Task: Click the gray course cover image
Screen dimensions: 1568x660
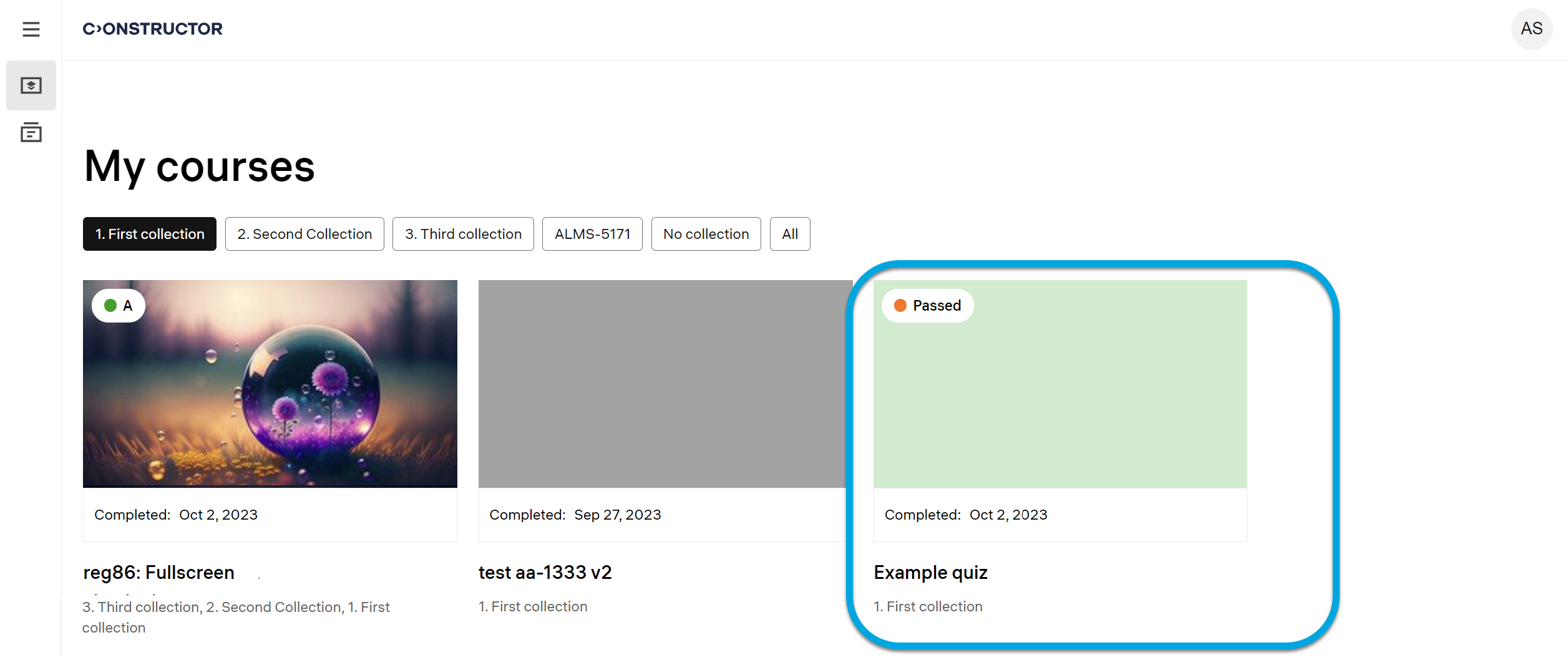Action: point(665,384)
